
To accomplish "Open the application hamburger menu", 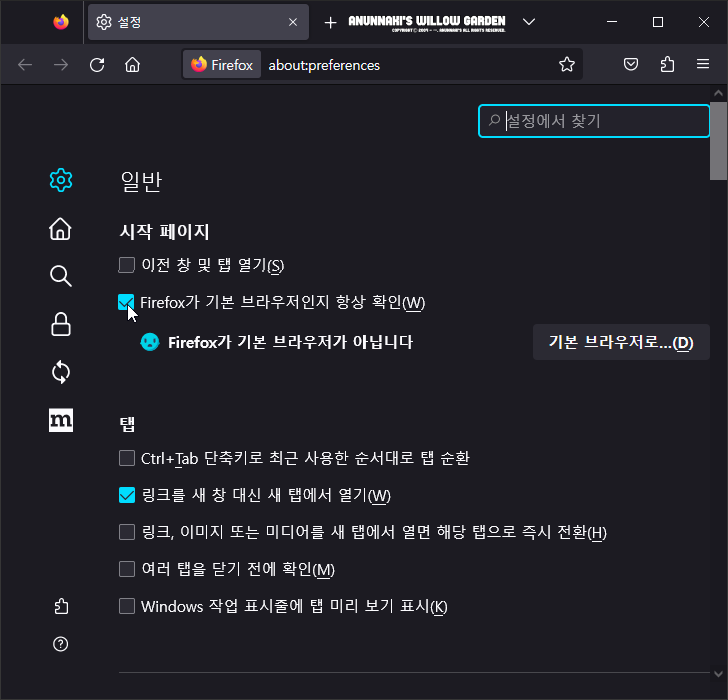I will 703,64.
